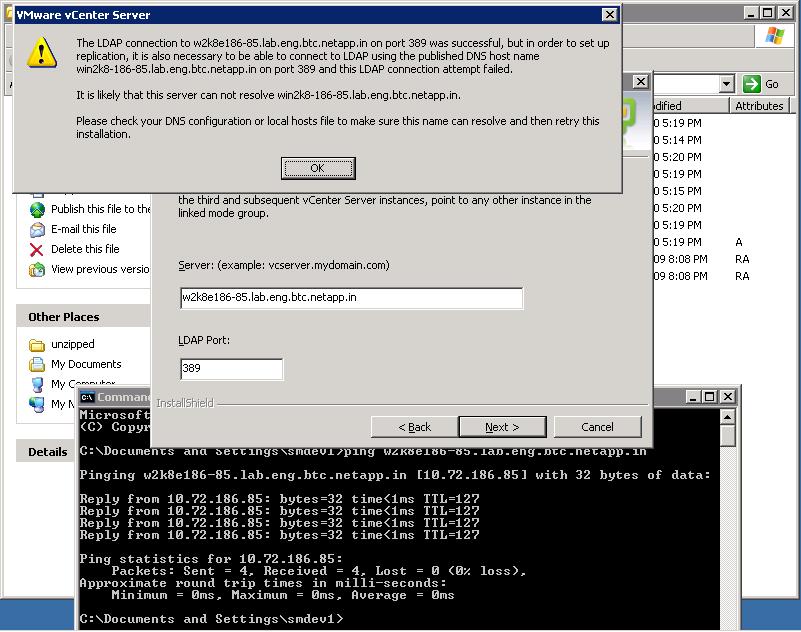Expand the address bar dropdown arrow
Image resolution: width=801 pixels, height=632 pixels.
point(726,85)
